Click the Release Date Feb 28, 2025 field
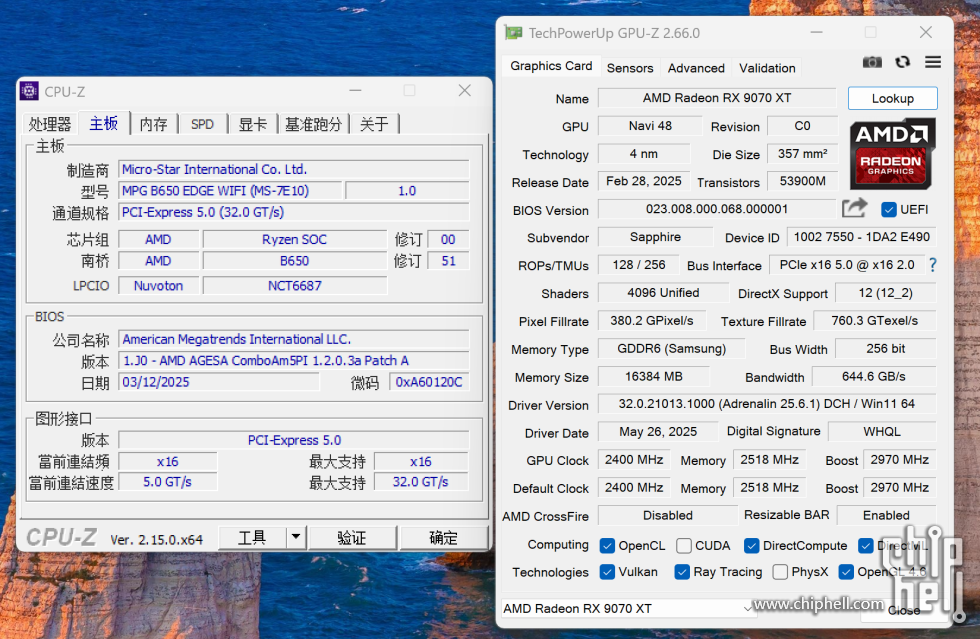 pyautogui.click(x=644, y=181)
